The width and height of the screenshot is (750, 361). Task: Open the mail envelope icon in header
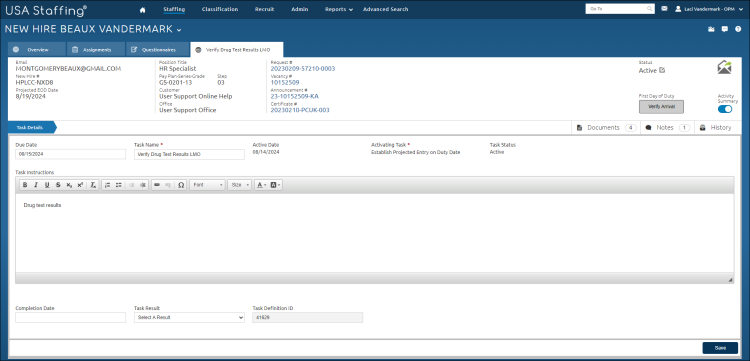664,9
